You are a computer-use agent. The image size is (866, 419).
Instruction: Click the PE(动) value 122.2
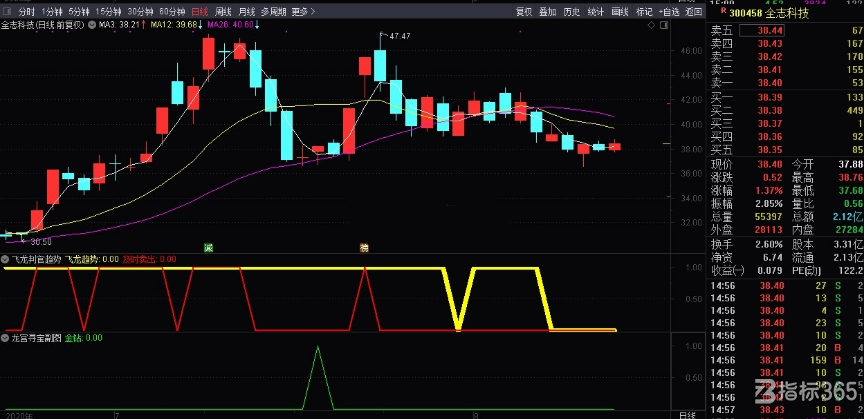click(x=852, y=271)
